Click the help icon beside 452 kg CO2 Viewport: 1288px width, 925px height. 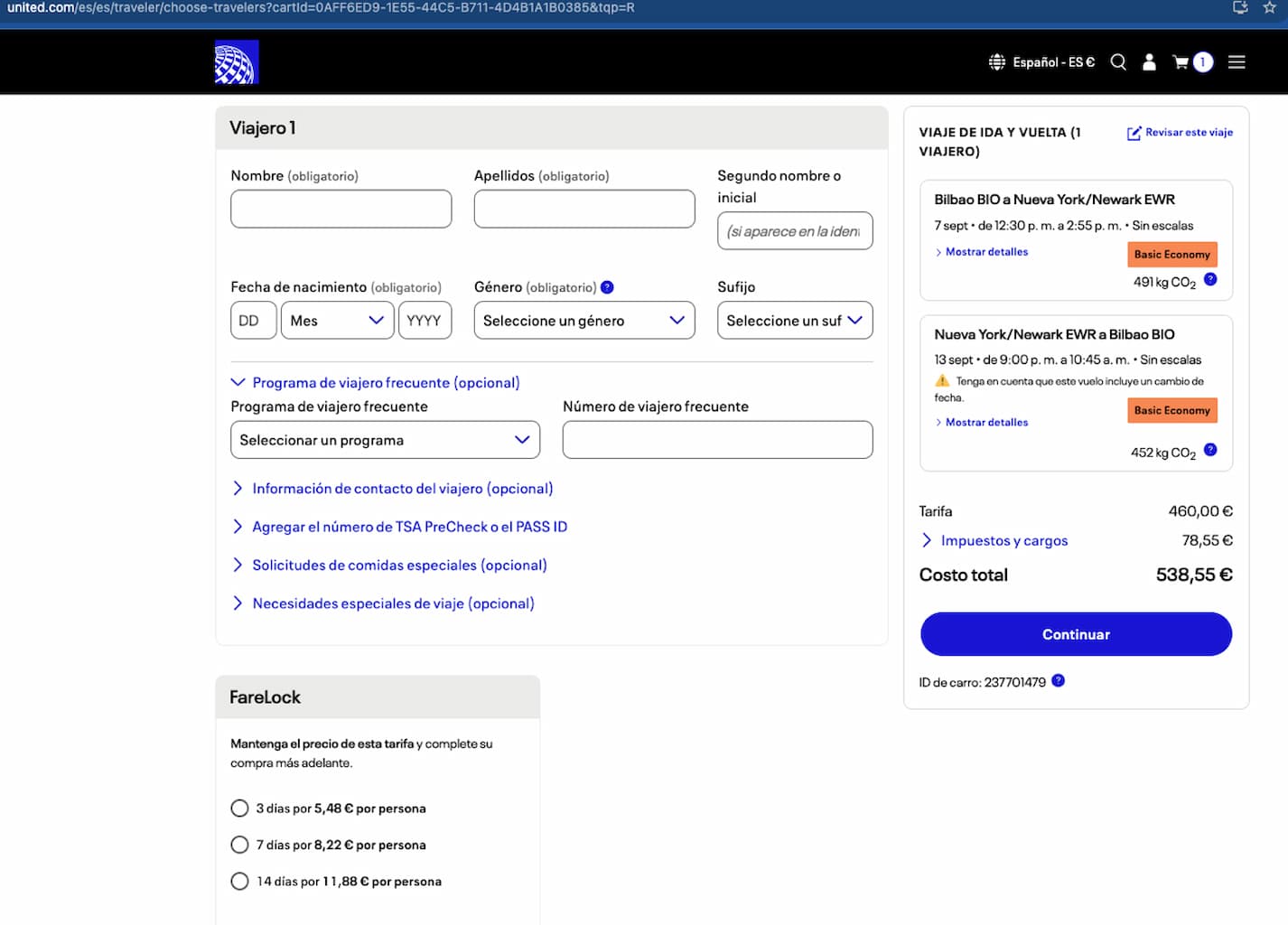point(1210,450)
